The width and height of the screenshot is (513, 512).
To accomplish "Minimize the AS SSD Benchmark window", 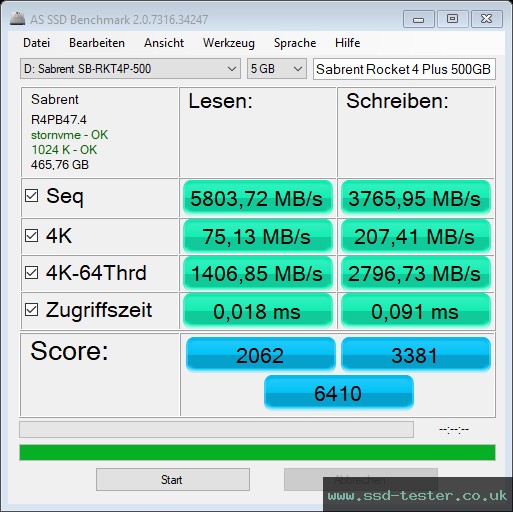I will (419, 19).
